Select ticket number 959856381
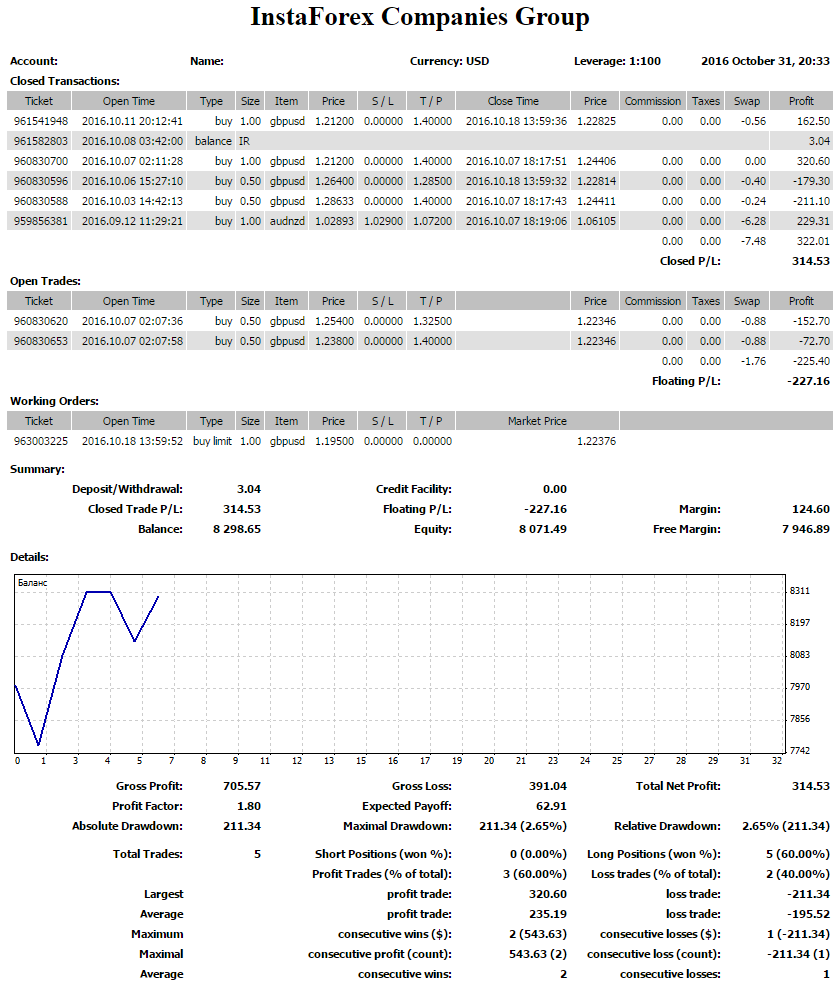 point(40,222)
